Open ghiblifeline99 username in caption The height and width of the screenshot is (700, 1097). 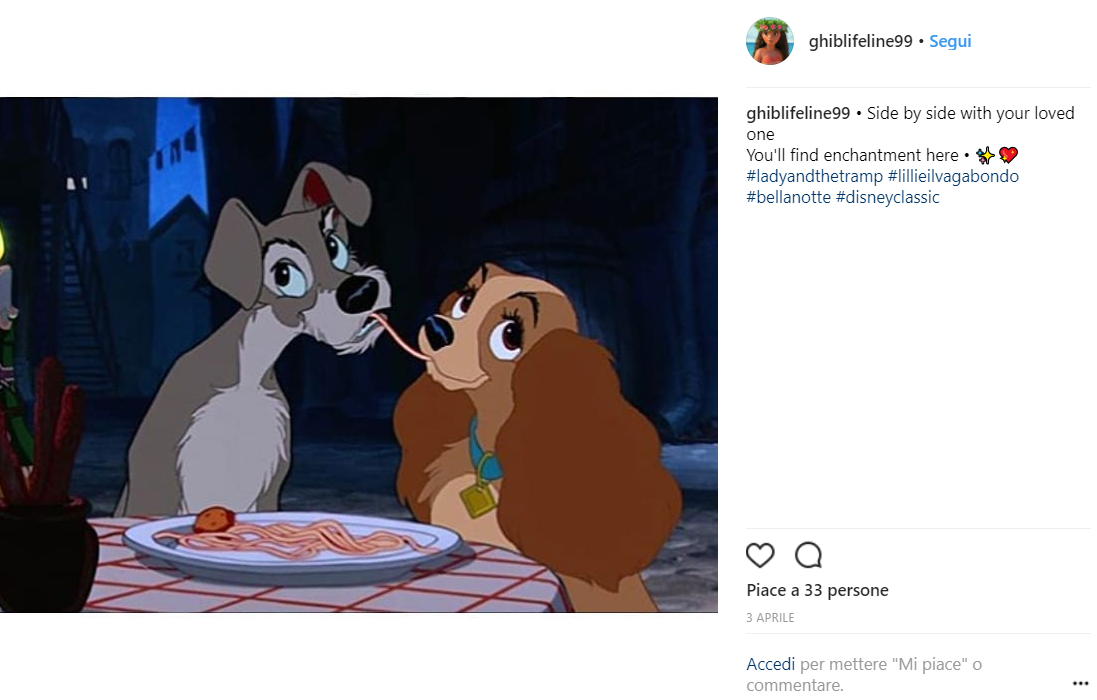798,113
